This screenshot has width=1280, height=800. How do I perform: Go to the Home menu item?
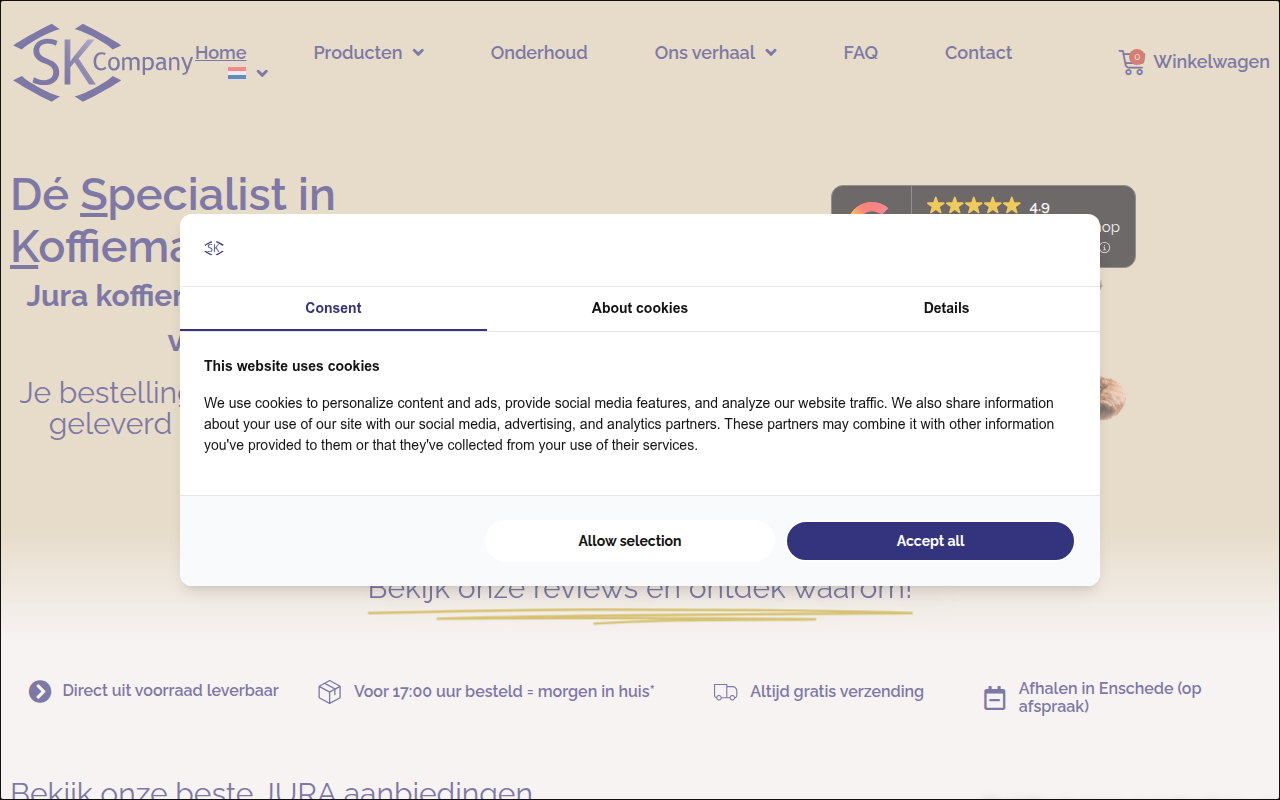click(221, 53)
